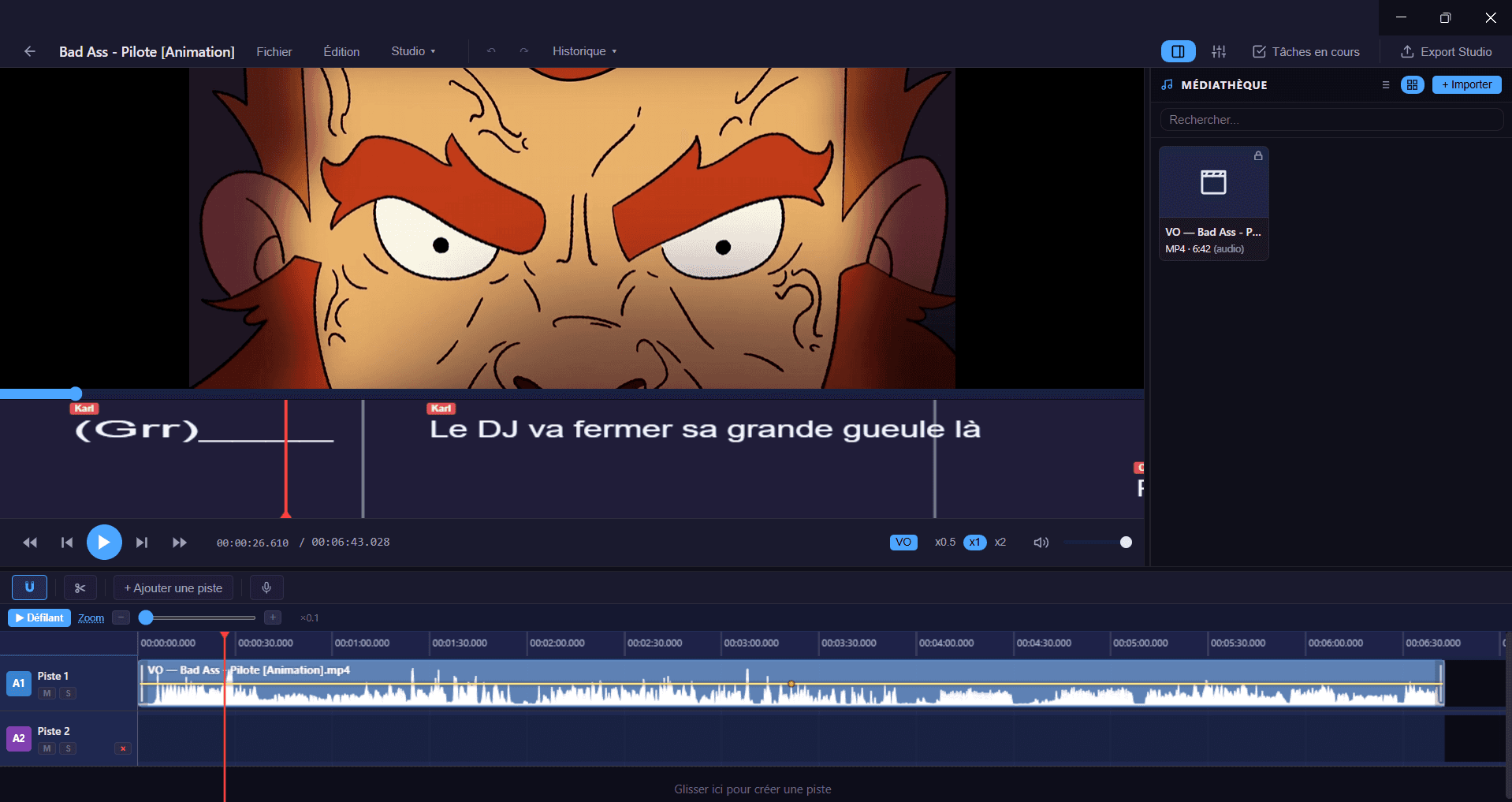Expand the Studio dropdown menu

point(413,51)
